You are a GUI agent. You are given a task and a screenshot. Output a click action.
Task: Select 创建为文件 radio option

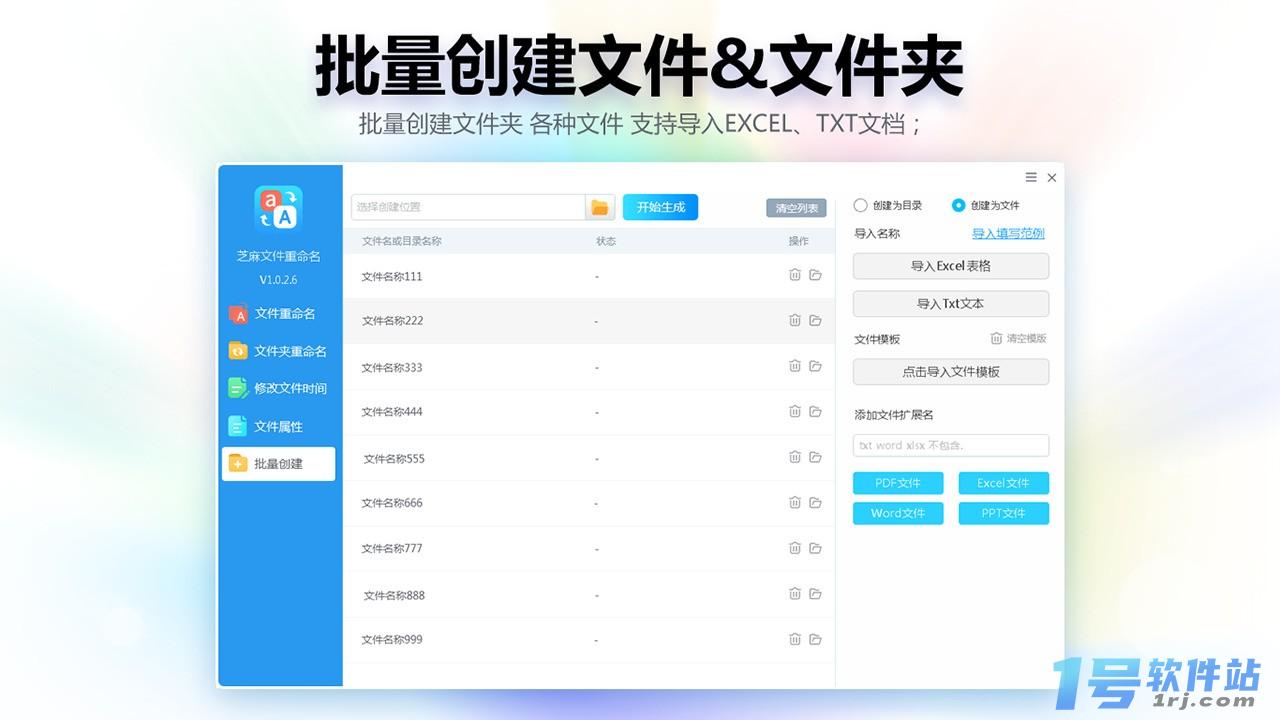(986, 205)
